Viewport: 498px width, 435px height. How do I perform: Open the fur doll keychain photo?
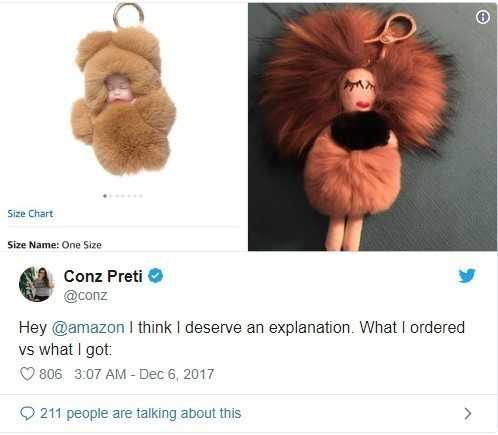pyautogui.click(x=373, y=127)
